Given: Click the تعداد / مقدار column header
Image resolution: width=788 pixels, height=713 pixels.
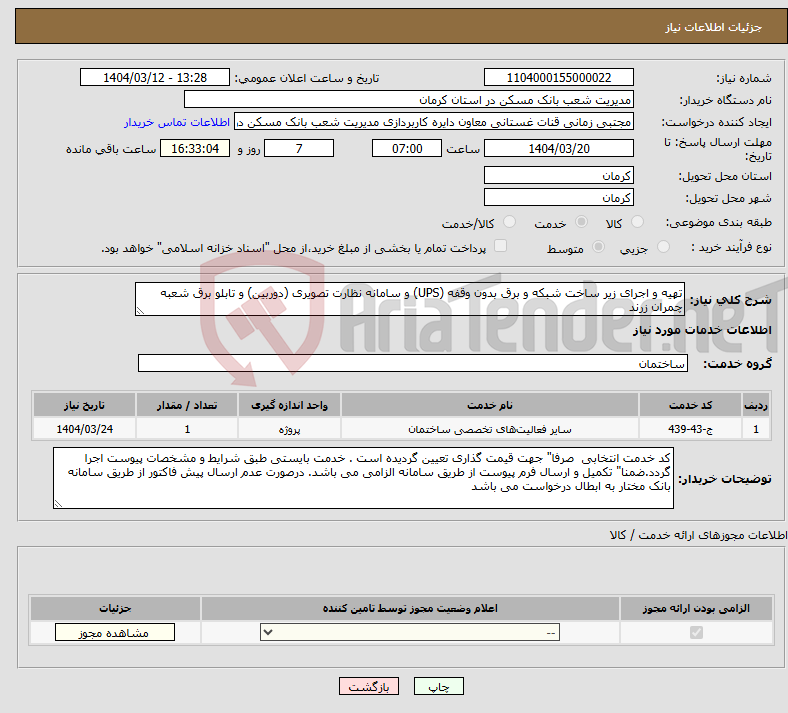Looking at the screenshot, I should click(186, 405).
